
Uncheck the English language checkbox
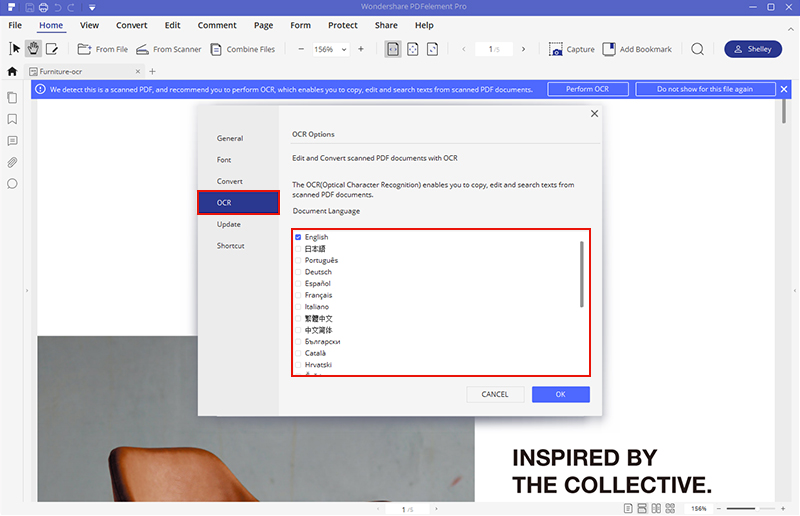298,237
